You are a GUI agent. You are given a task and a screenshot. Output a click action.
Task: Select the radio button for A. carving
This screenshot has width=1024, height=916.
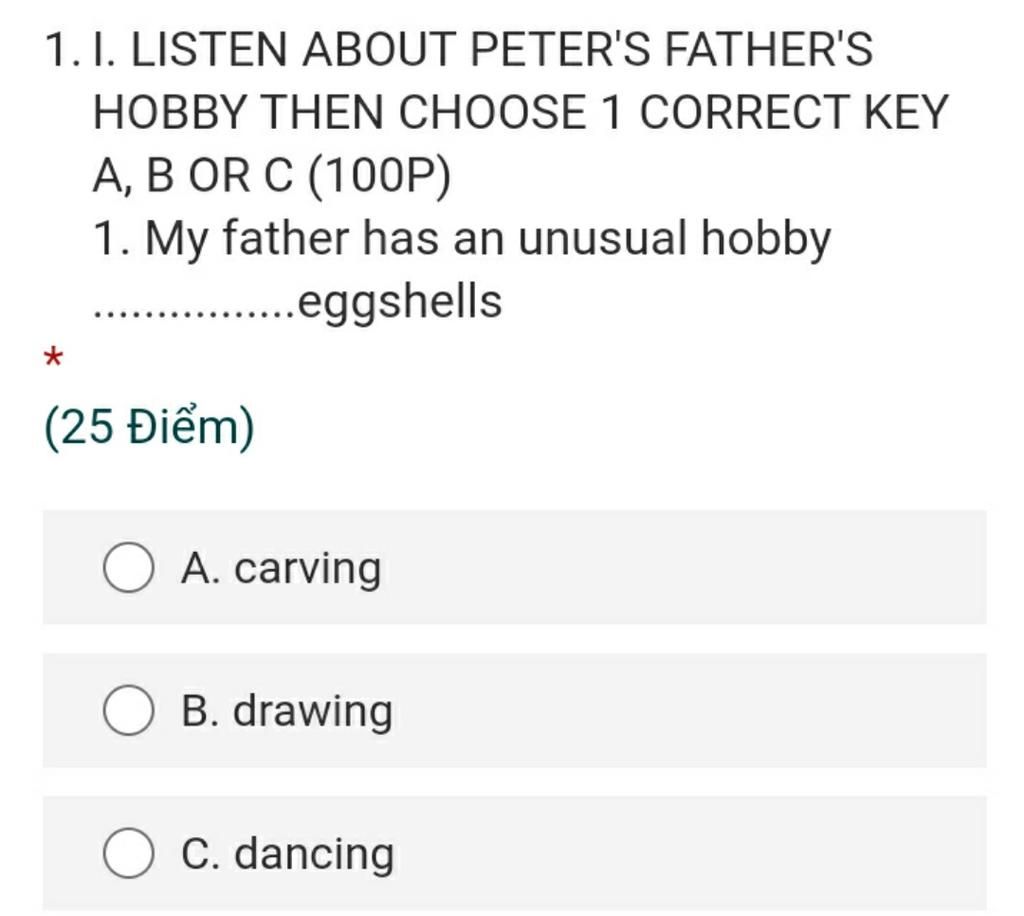[x=129, y=568]
